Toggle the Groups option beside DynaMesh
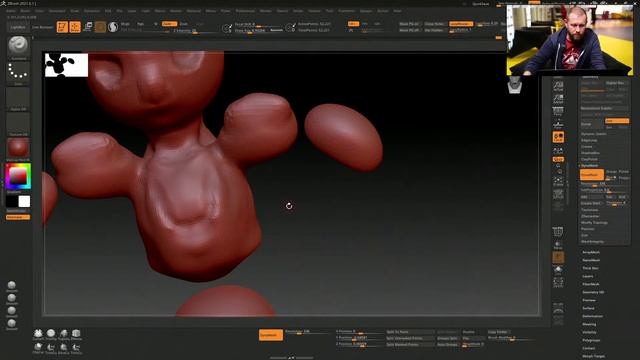Viewport: 640px width, 360px height. 611,172
